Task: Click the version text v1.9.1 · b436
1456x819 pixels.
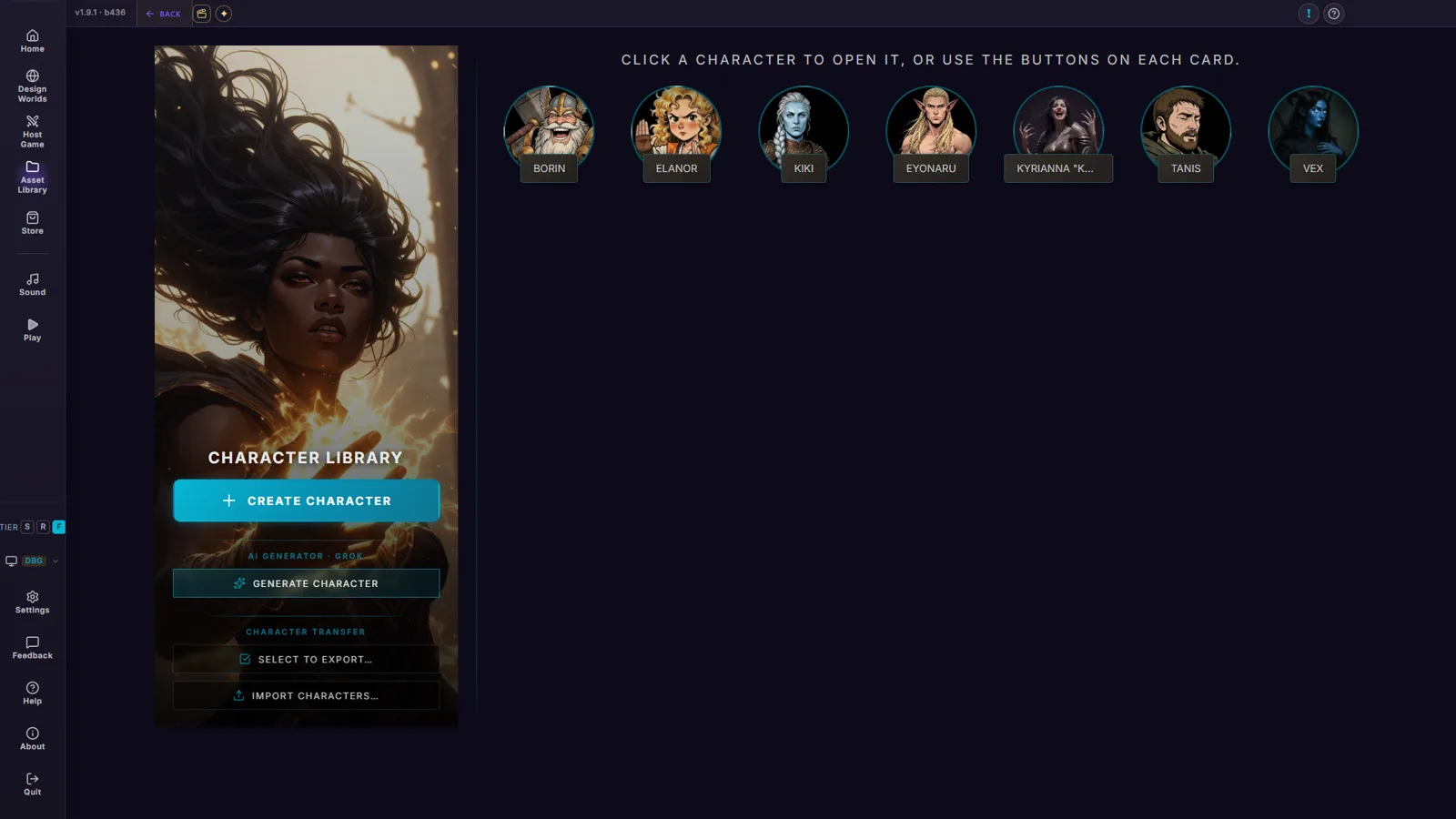Action: pyautogui.click(x=100, y=13)
